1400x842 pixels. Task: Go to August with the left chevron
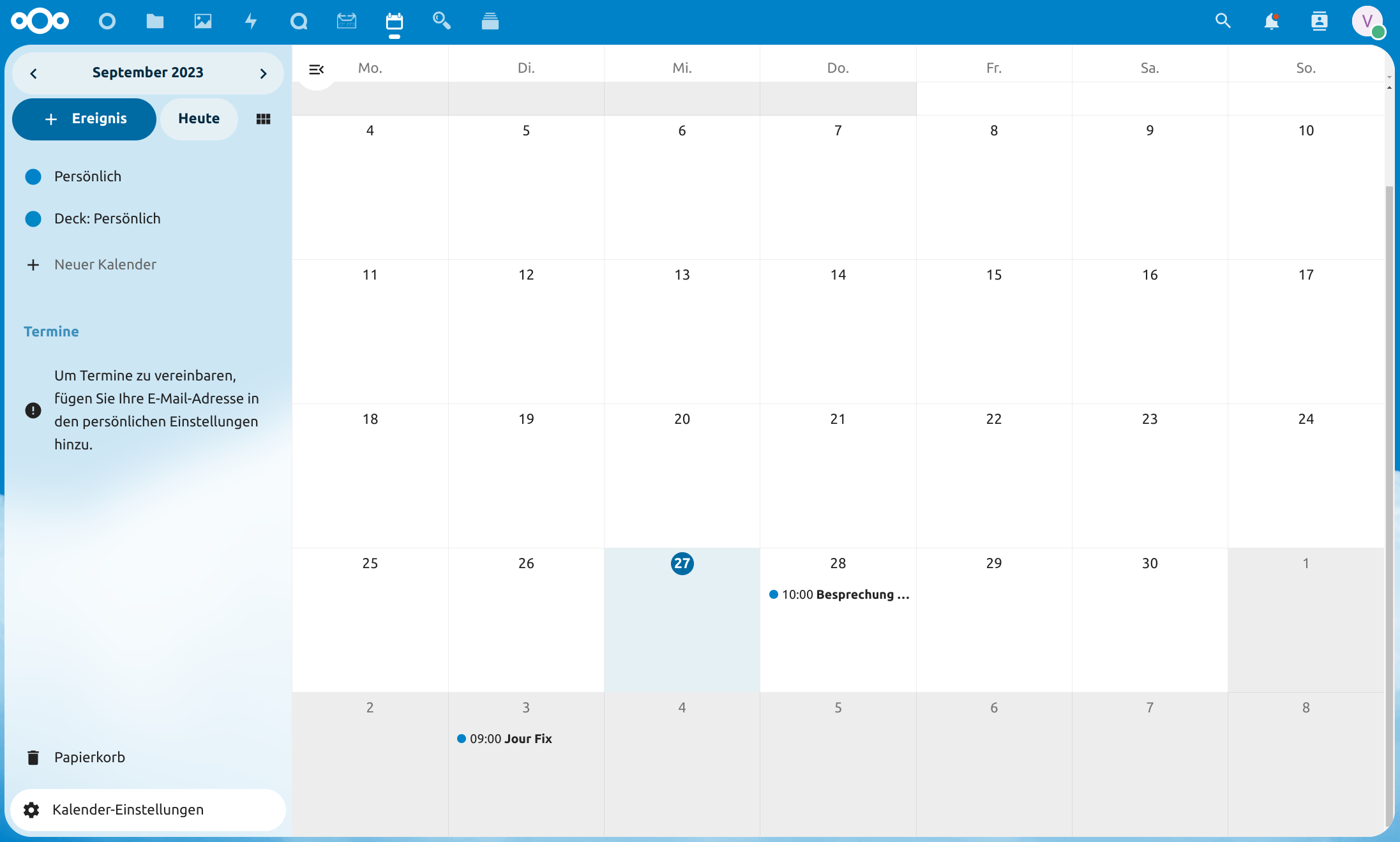tap(33, 73)
